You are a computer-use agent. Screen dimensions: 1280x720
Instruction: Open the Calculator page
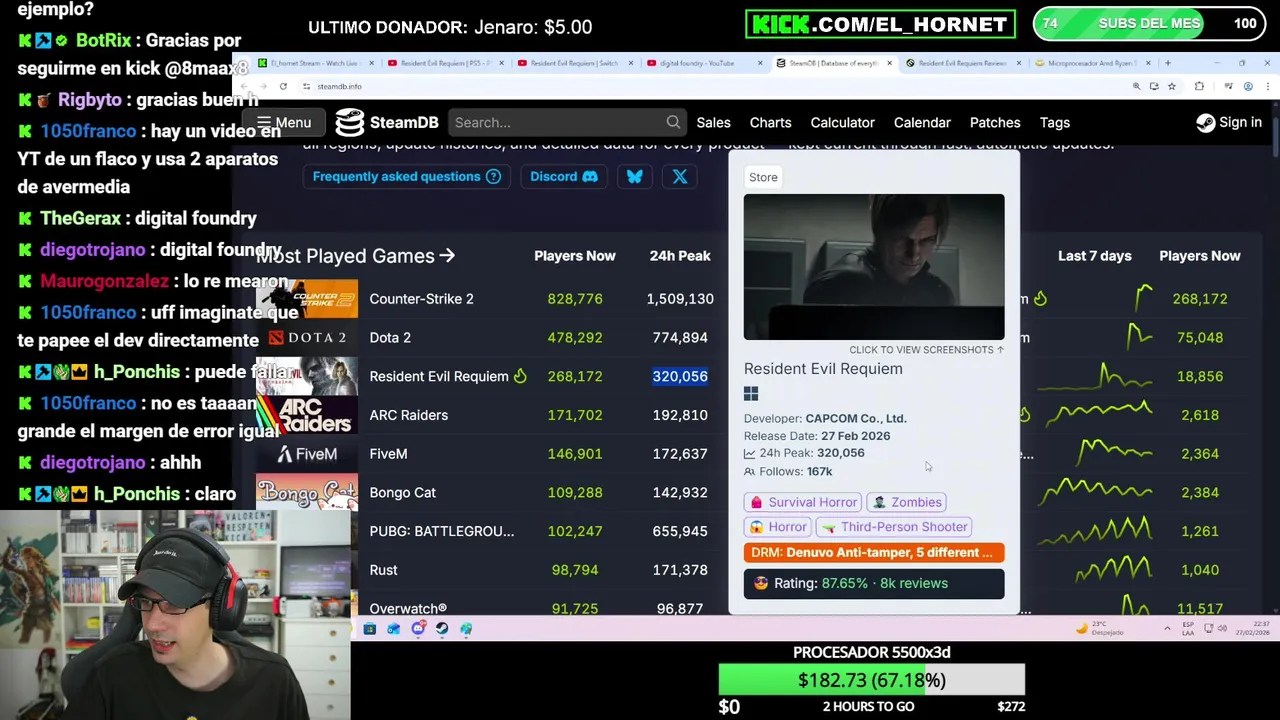842,122
